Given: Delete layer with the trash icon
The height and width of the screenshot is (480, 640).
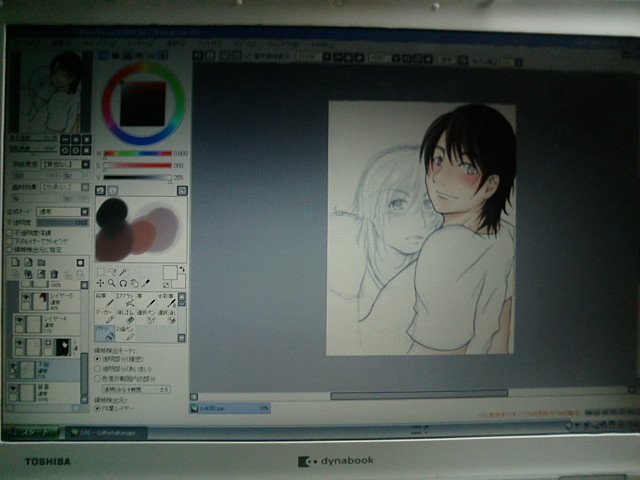Looking at the screenshot, I should [54, 274].
